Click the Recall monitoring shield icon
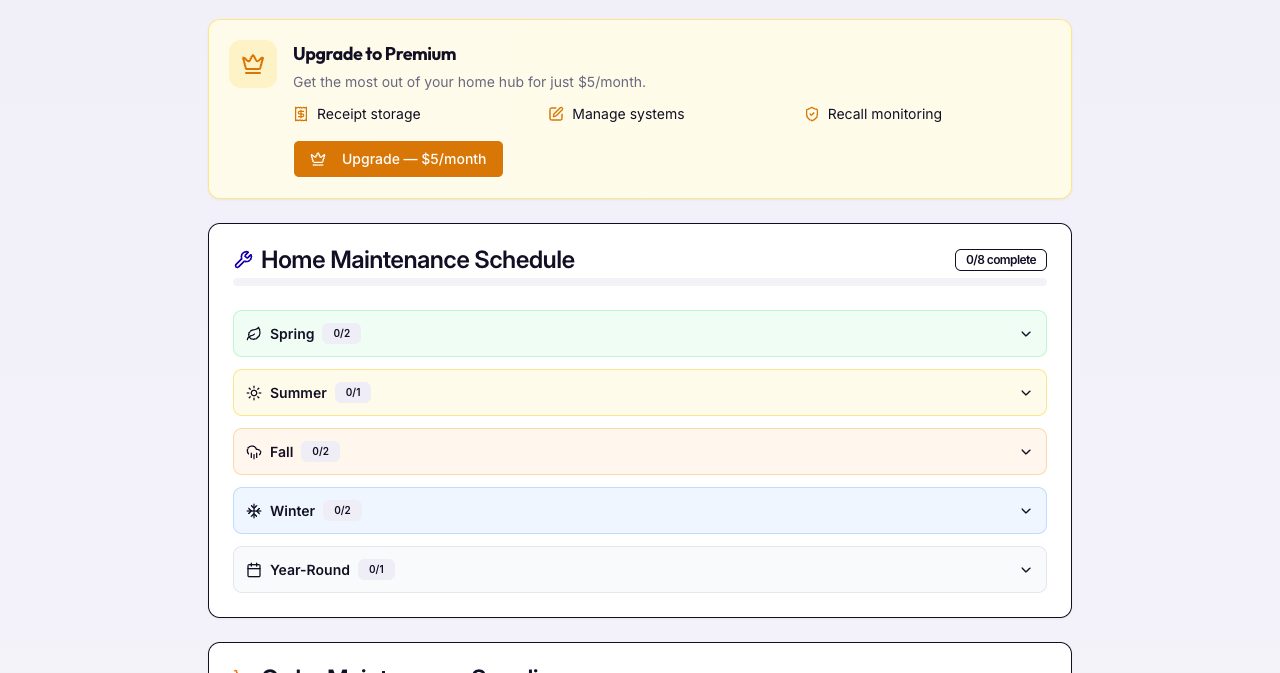This screenshot has width=1280, height=673. [x=812, y=114]
